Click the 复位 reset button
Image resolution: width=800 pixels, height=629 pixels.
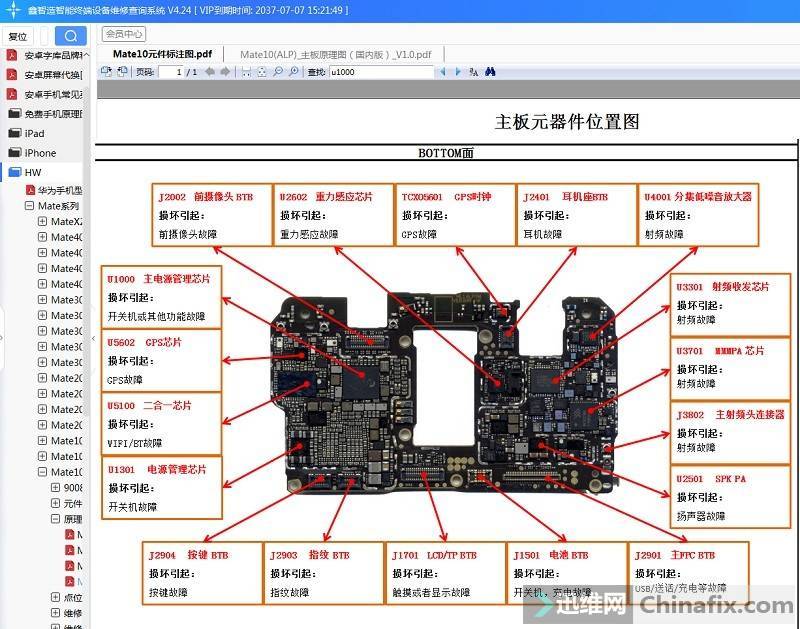(18, 36)
